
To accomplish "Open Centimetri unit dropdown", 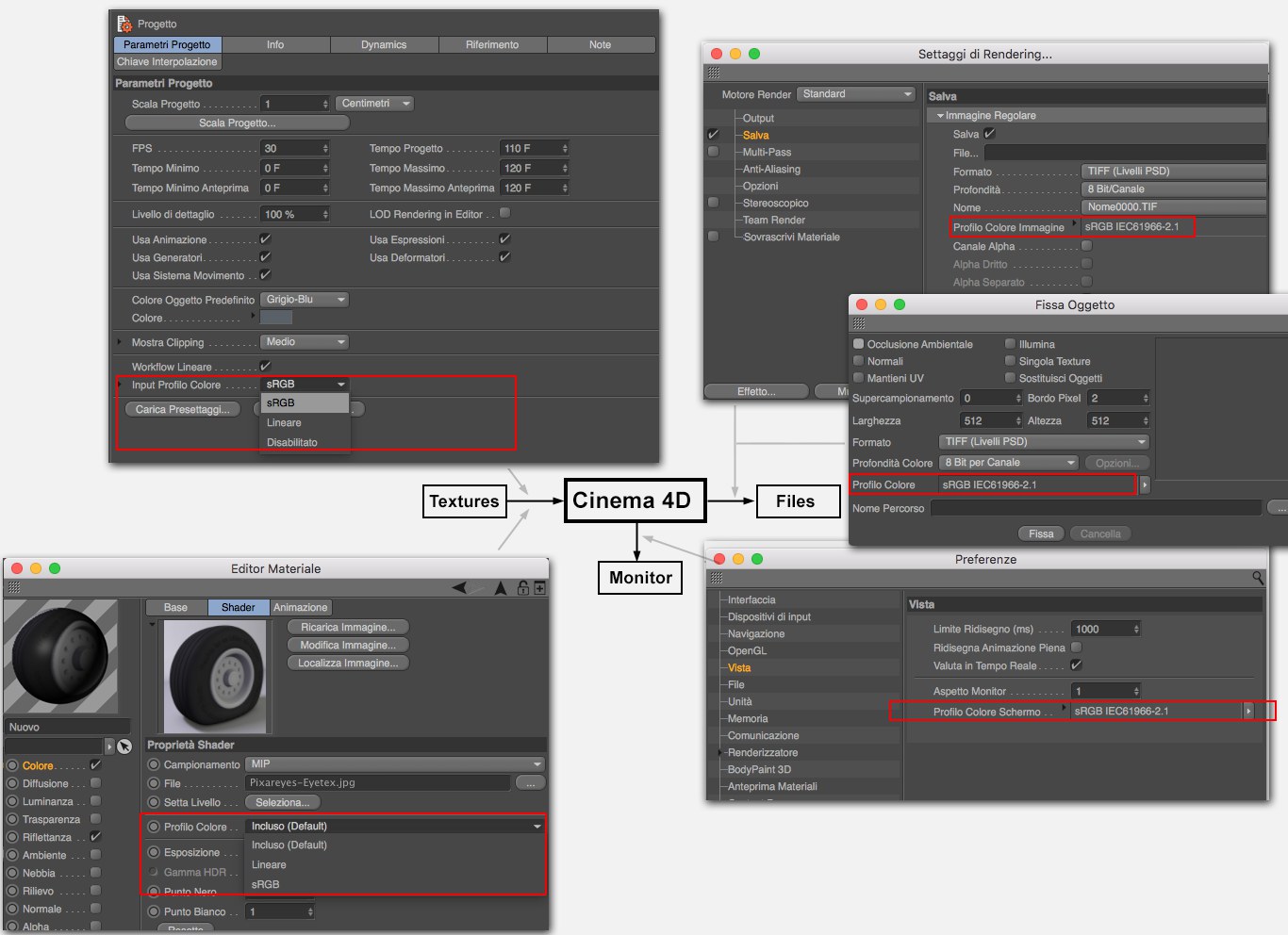I will coord(375,104).
